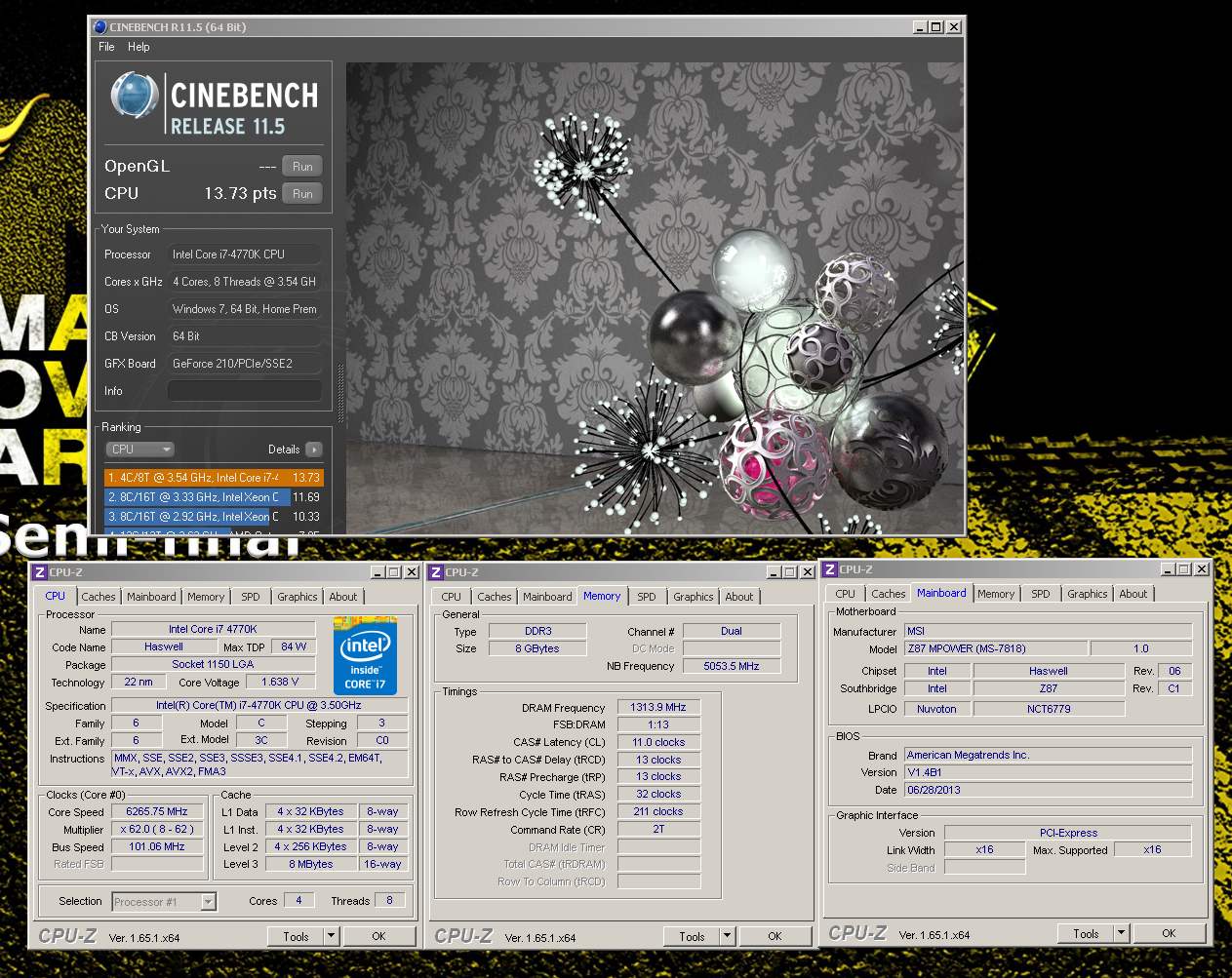Click Specification field i7-4770K CPU @ 3.50GHz
Viewport: 1232px width, 978px height.
258,706
